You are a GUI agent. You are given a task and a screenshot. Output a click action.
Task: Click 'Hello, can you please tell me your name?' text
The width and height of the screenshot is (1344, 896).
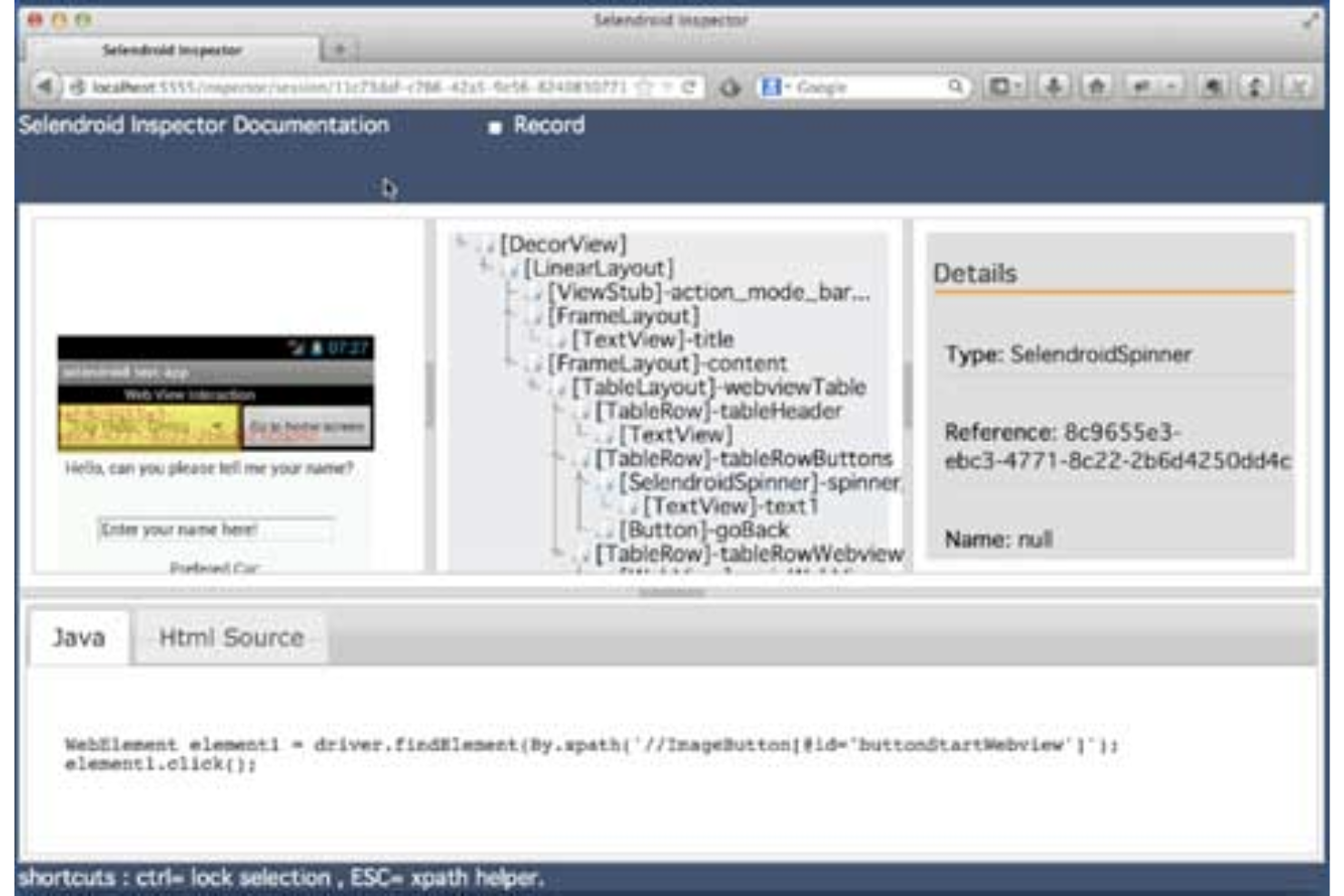click(209, 468)
